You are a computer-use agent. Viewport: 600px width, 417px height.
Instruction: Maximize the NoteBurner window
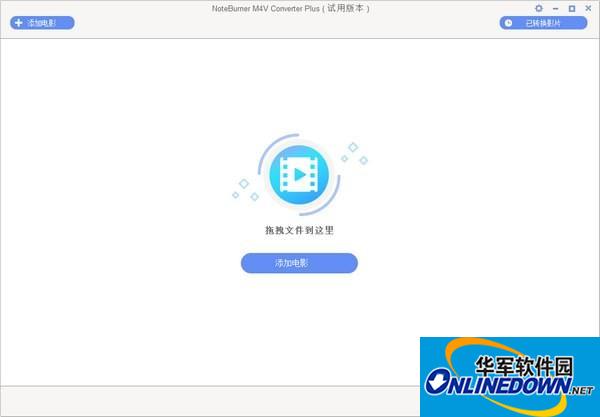pyautogui.click(x=572, y=8)
